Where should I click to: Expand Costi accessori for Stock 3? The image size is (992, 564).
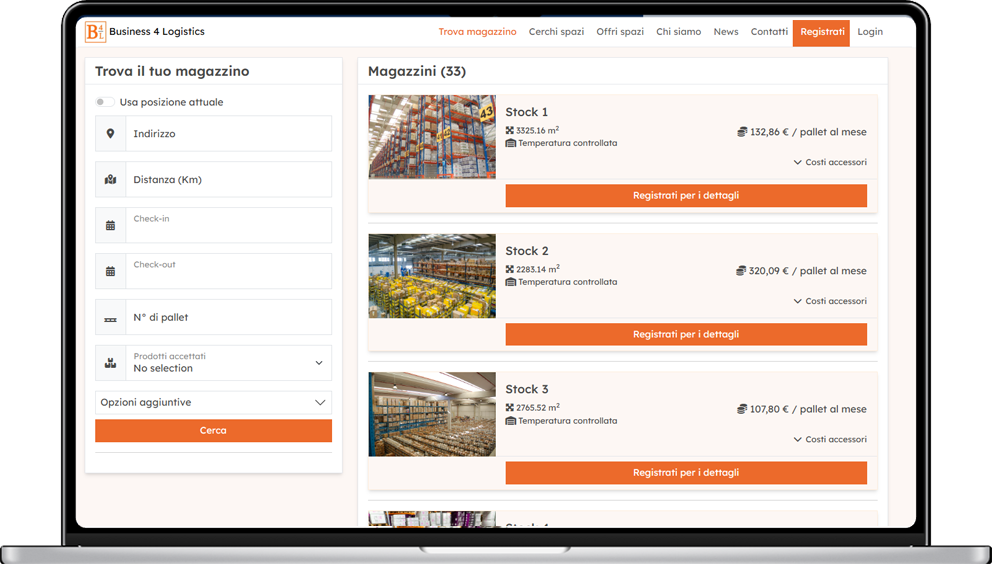coord(830,439)
